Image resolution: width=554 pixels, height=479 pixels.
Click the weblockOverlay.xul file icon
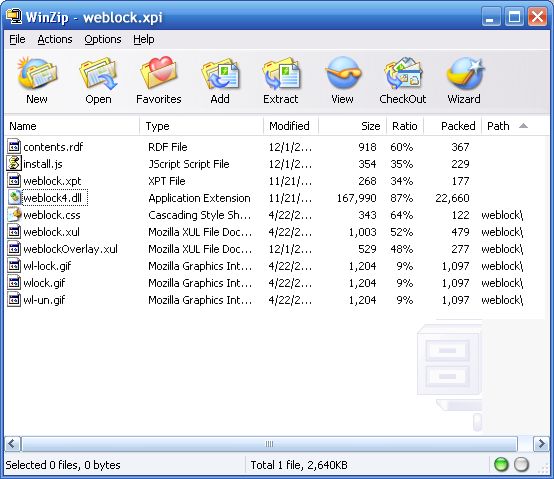[x=14, y=249]
